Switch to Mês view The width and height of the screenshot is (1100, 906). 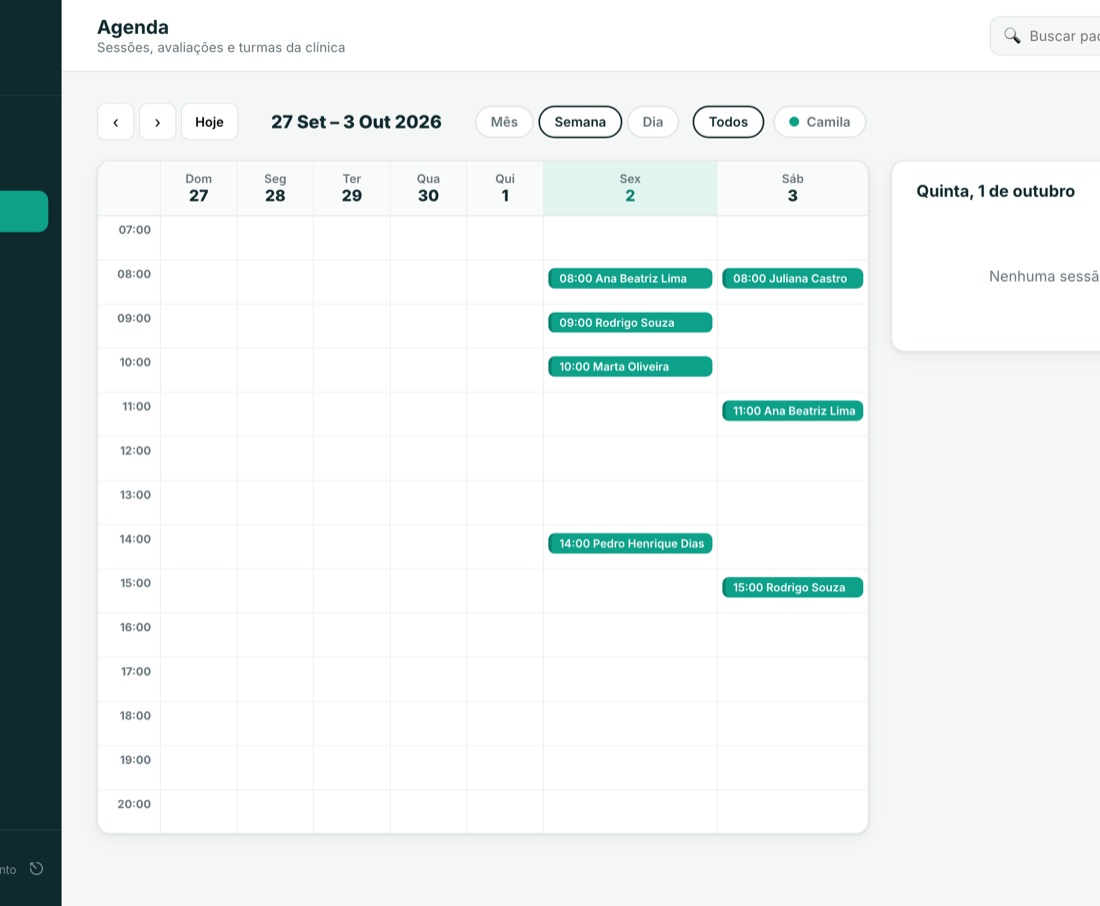tap(504, 122)
